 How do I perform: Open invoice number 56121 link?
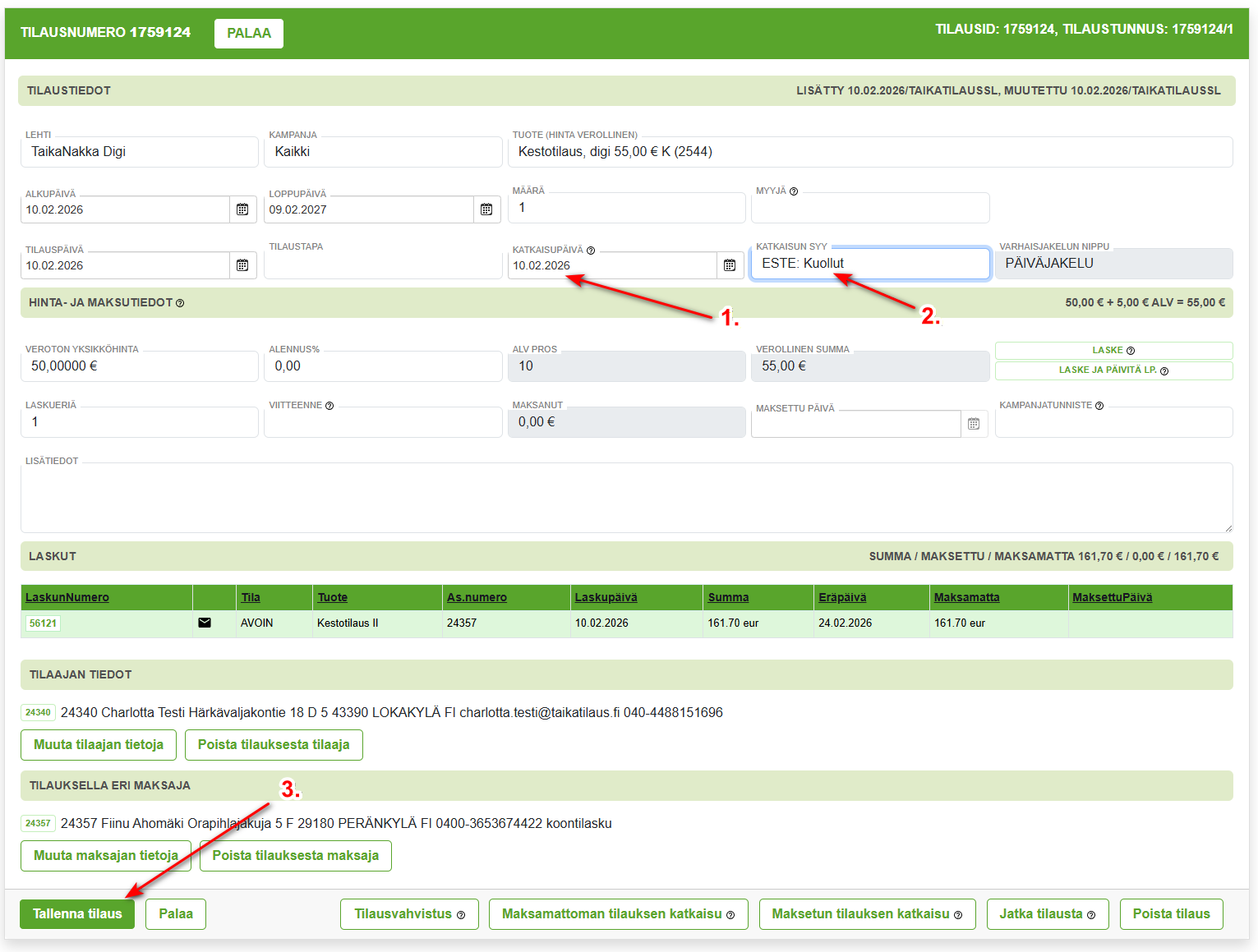click(43, 623)
